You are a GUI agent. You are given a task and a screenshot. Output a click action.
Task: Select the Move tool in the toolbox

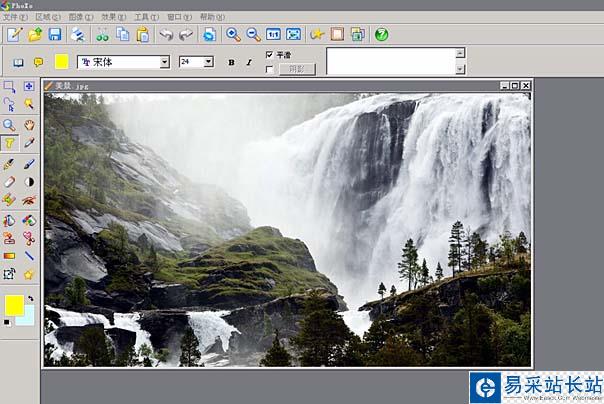pyautogui.click(x=29, y=86)
